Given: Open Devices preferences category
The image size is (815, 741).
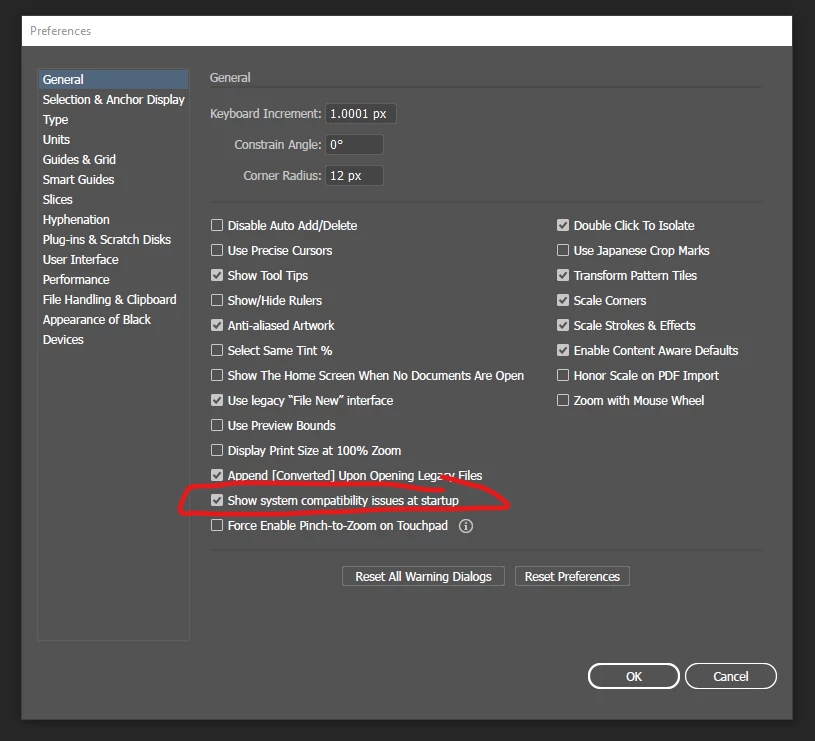Looking at the screenshot, I should (113, 339).
